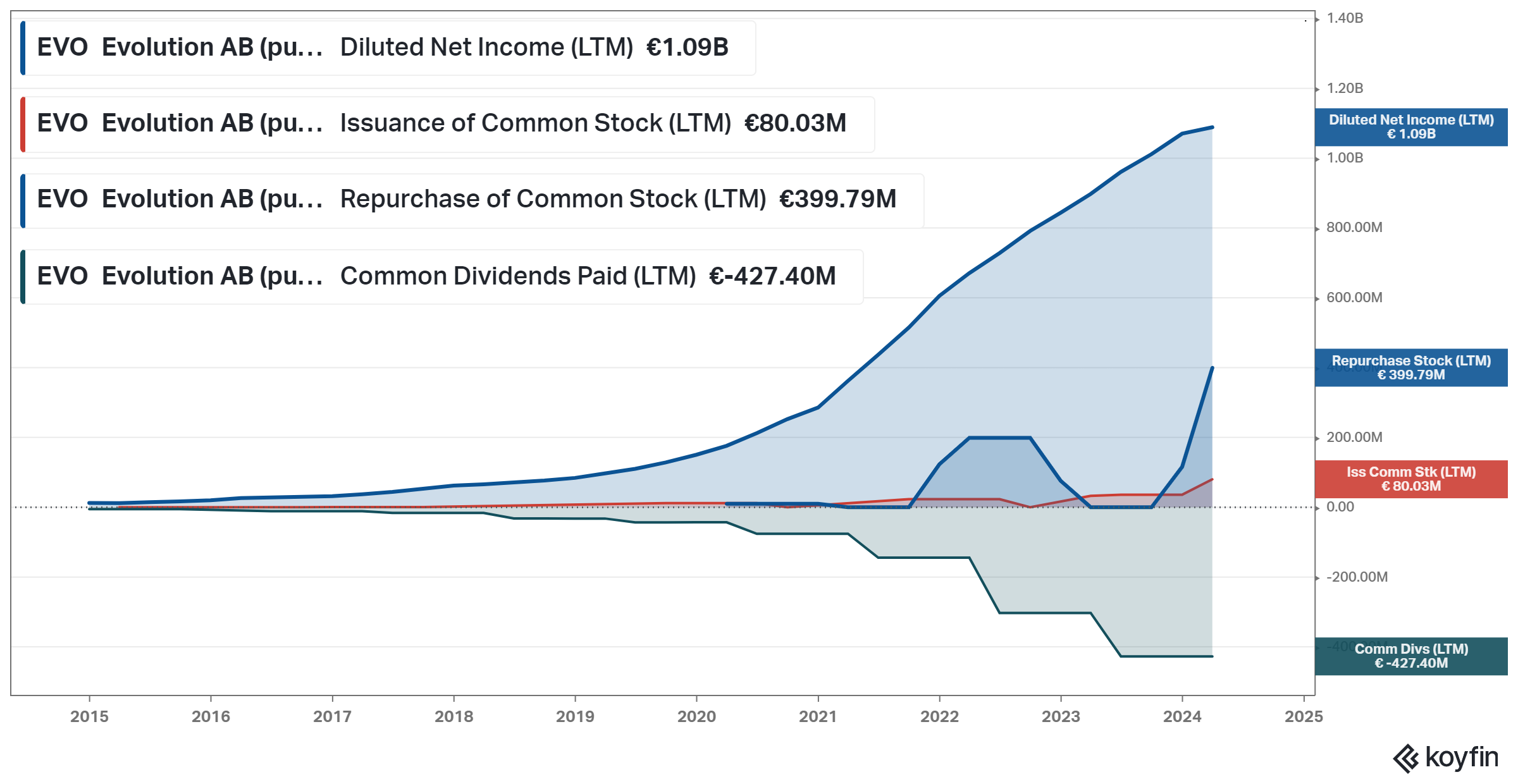Click the Comm Divs € -427.40M axis tag
Screen dimensions: 1518x784
tap(1411, 656)
